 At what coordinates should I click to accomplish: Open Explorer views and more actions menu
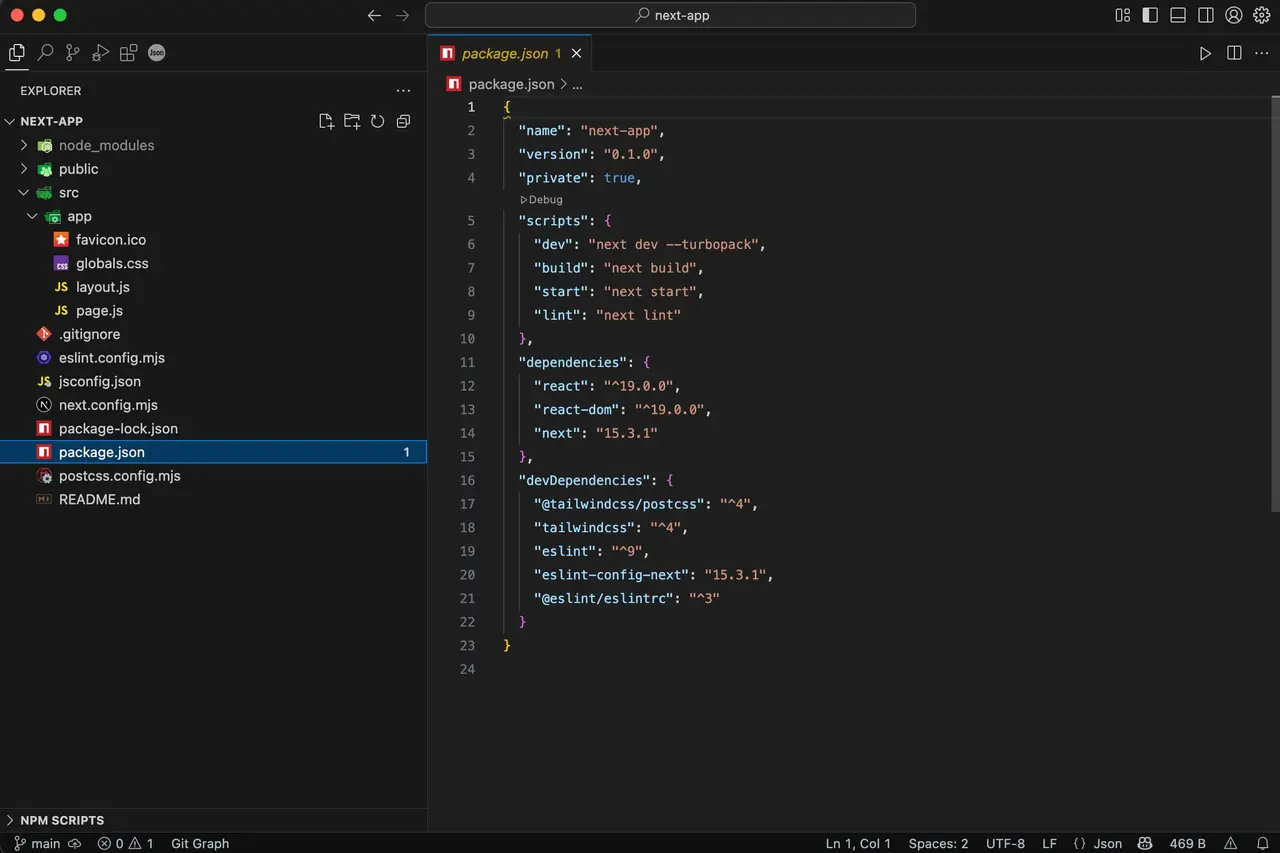(x=403, y=91)
